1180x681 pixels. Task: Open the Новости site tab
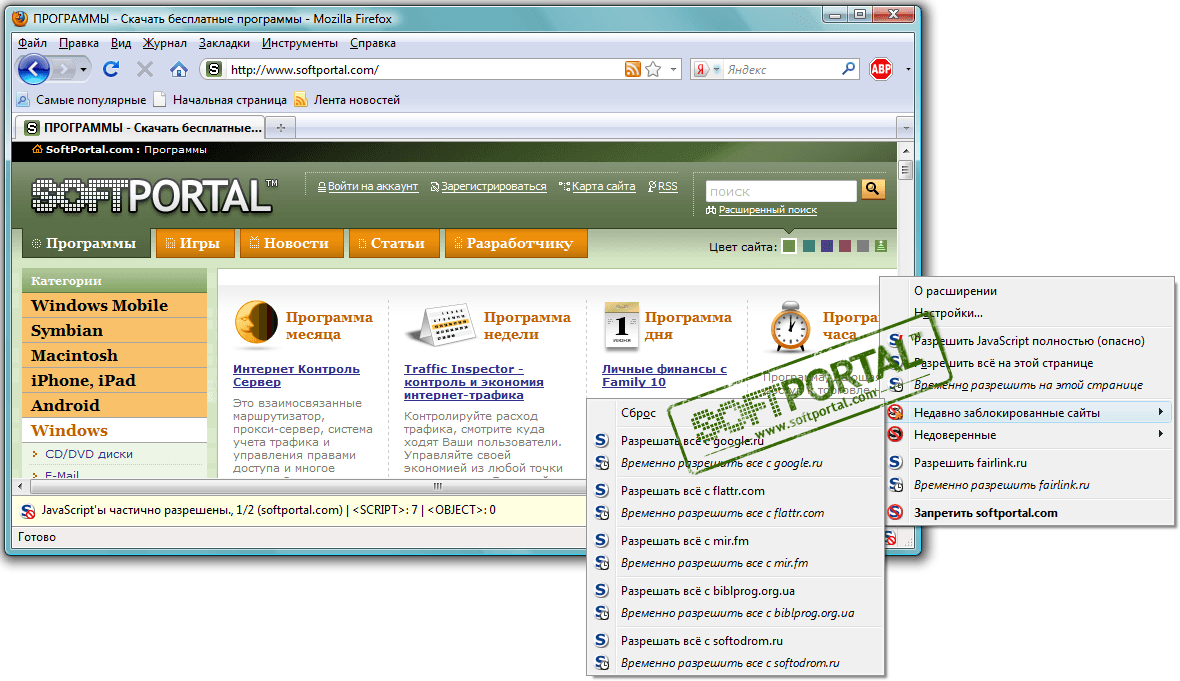click(x=291, y=243)
